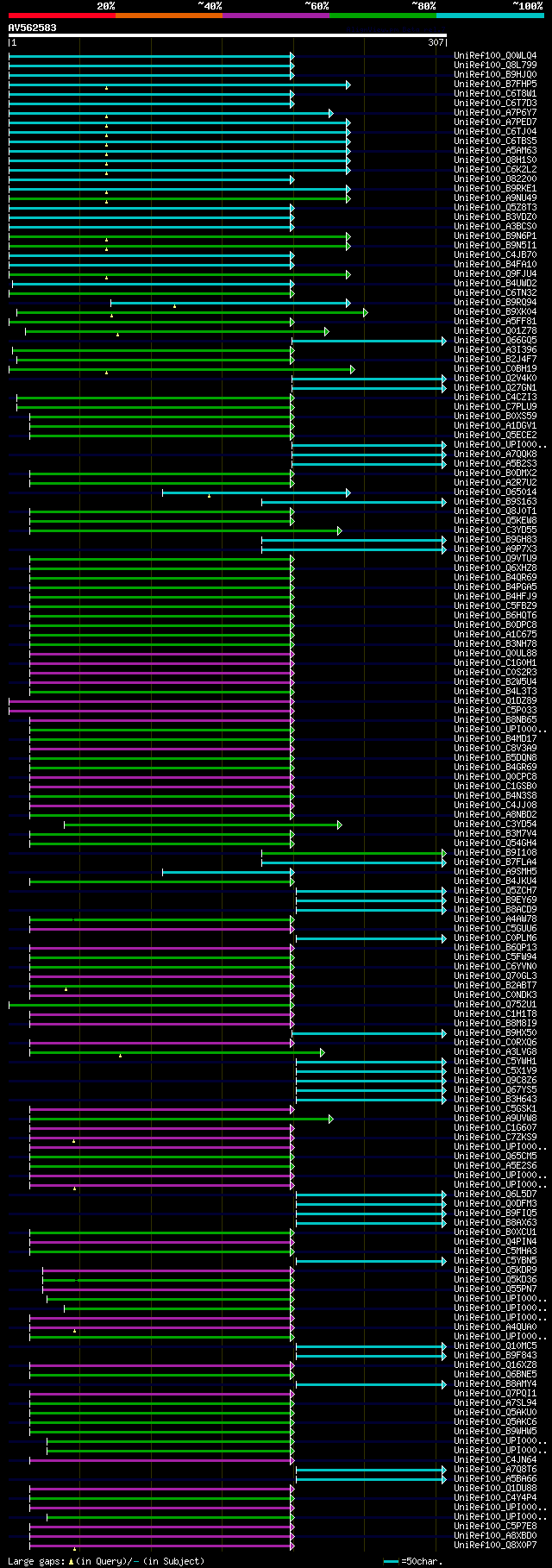
Task: View alignment for UniRef100_Q9FJU4
Action: point(495,274)
